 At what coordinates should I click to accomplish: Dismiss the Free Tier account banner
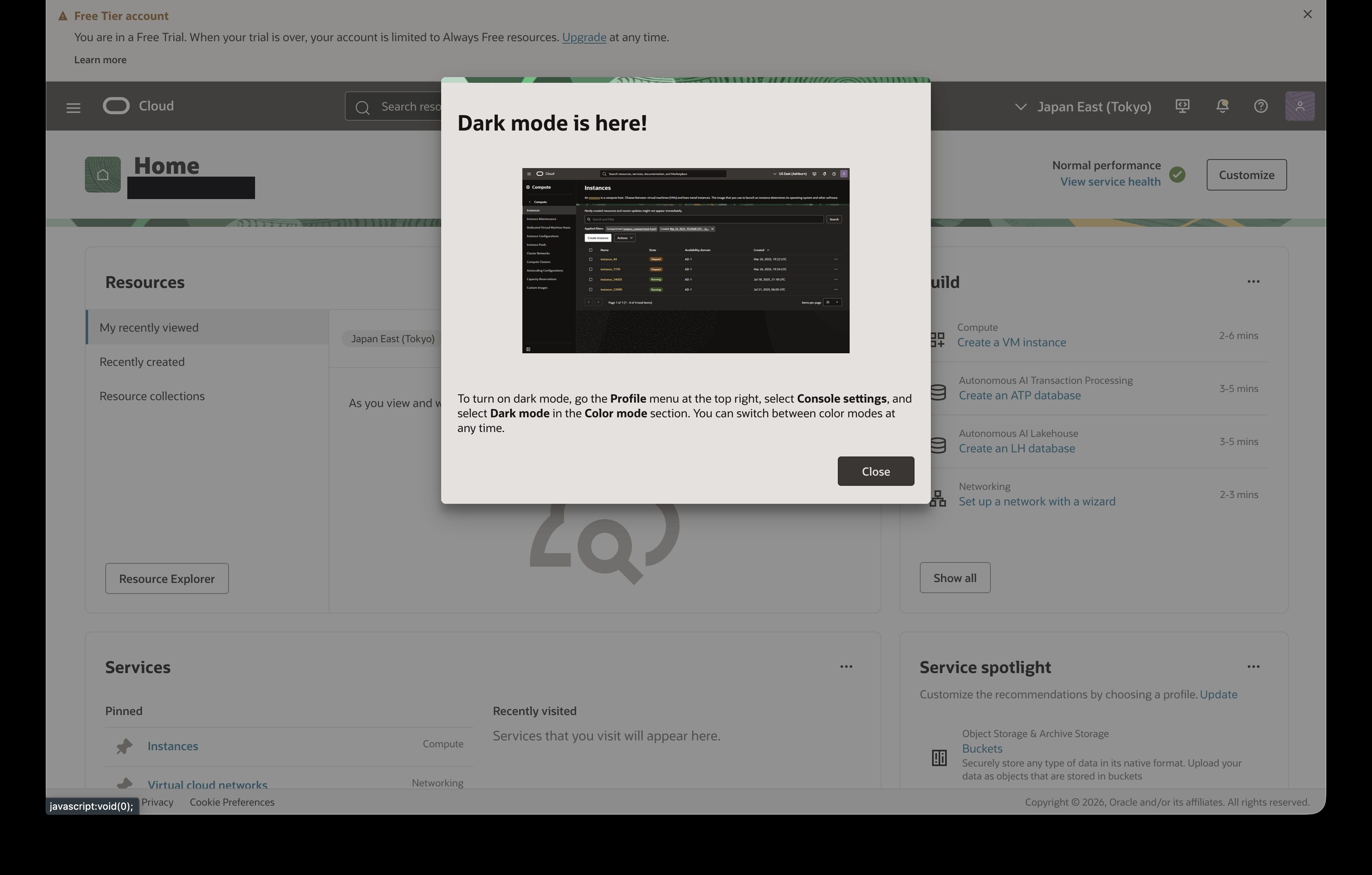click(1308, 14)
